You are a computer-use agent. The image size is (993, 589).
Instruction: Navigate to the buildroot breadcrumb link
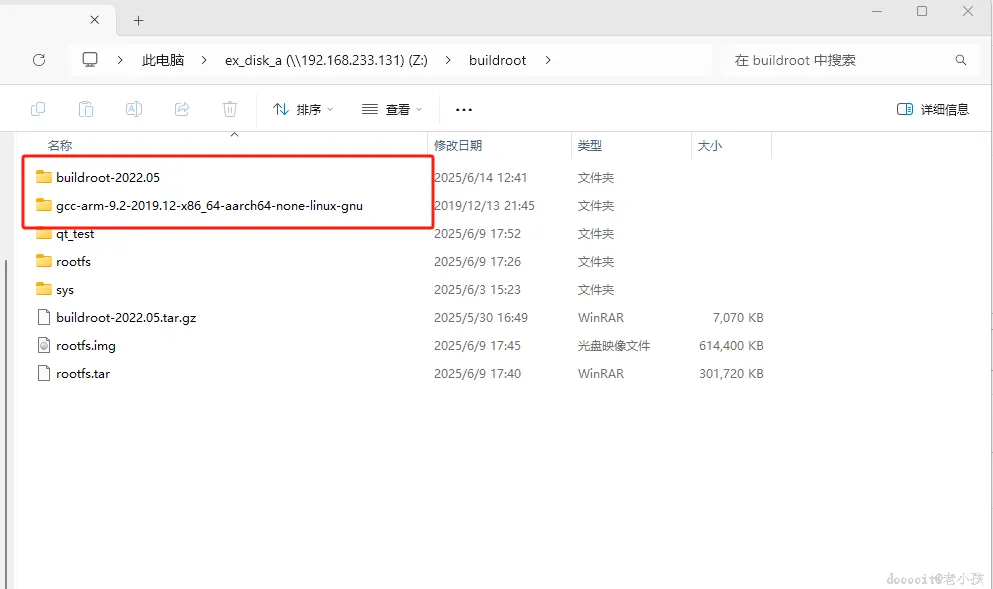497,60
